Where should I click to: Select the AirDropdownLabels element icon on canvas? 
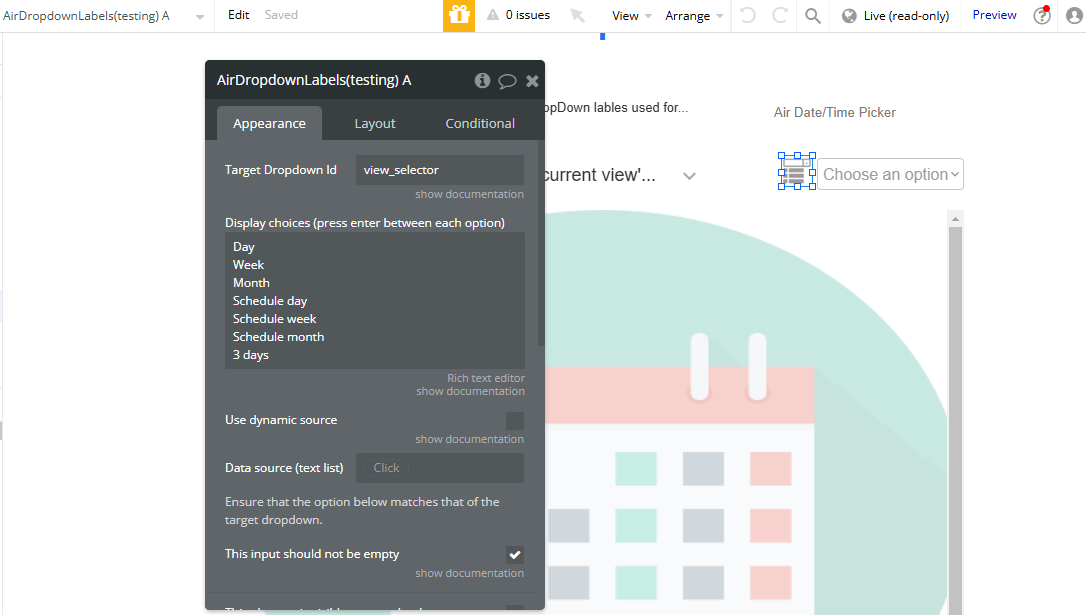[796, 172]
